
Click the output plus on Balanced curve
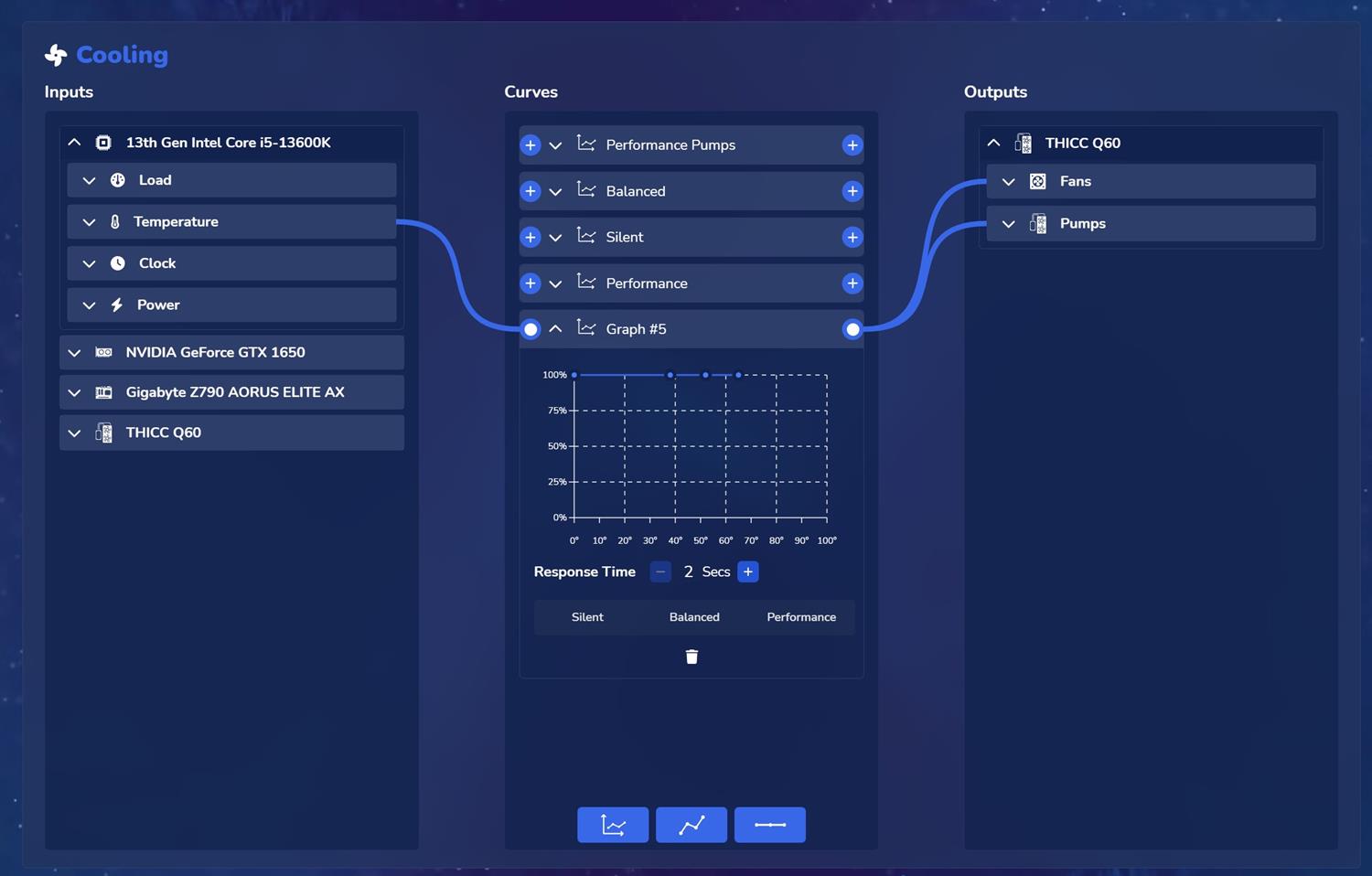852,191
